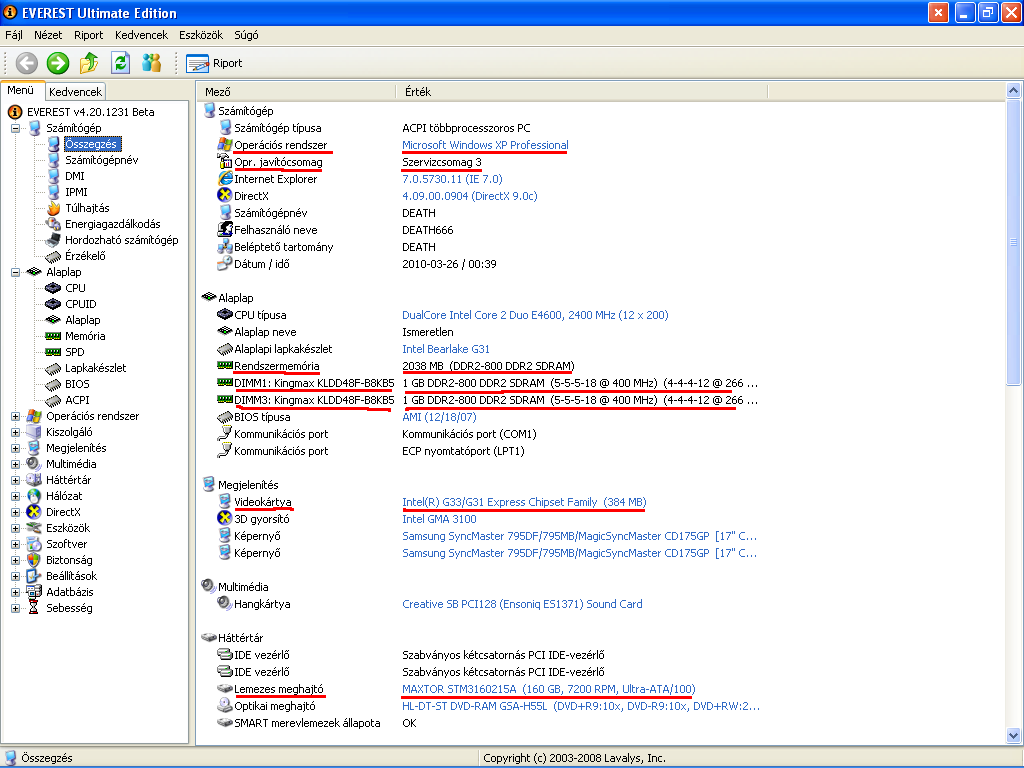Select the Érzékelő sensor item
This screenshot has height=768, width=1024.
pyautogui.click(x=84, y=256)
